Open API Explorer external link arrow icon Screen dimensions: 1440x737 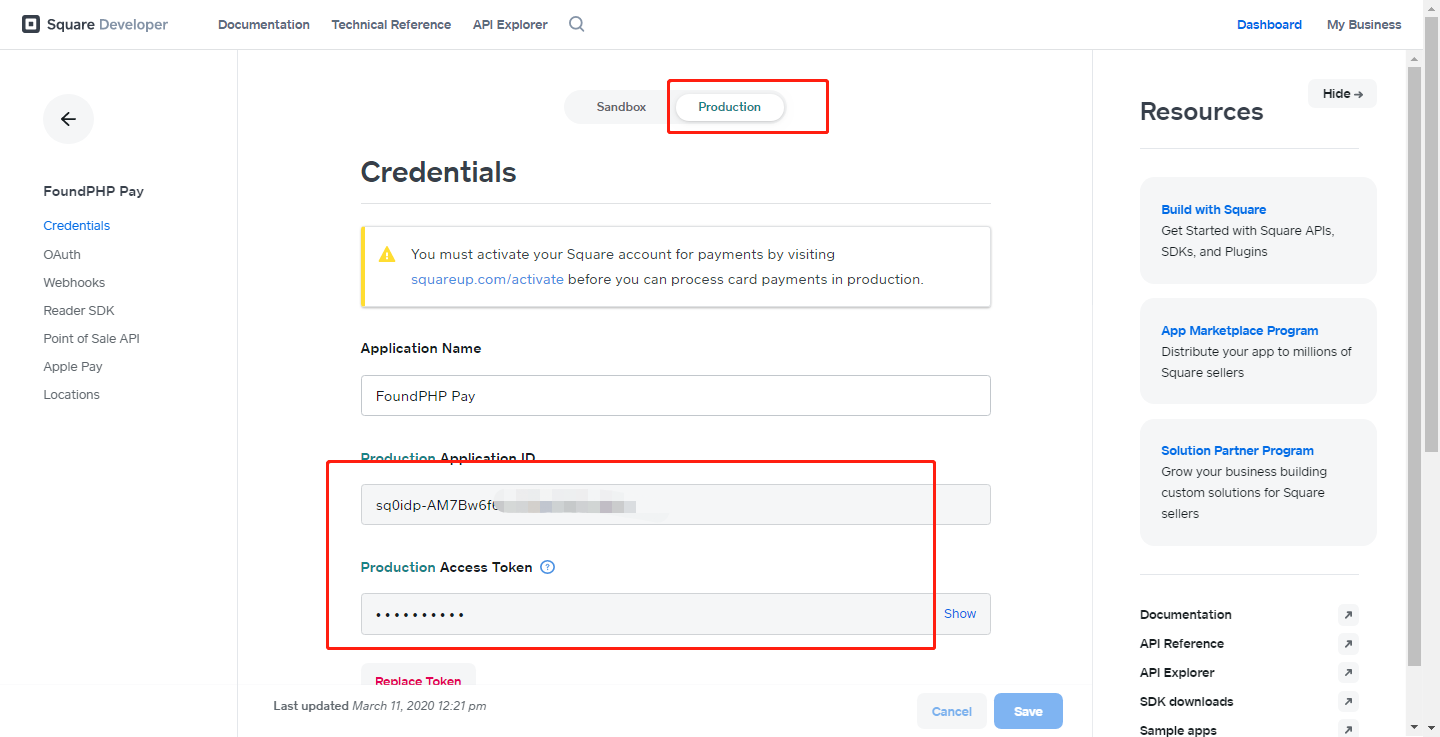[1348, 673]
